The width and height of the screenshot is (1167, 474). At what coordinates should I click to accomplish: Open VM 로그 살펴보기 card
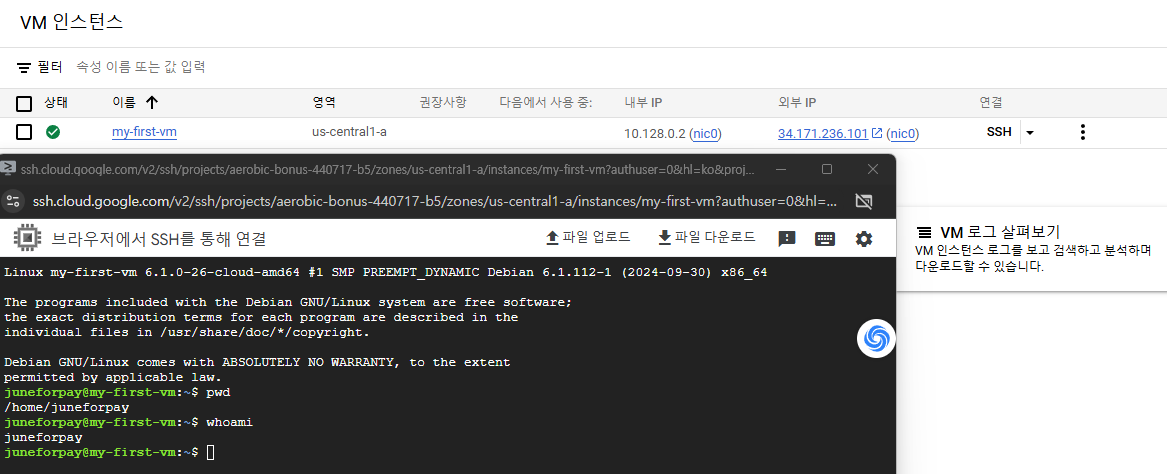[1032, 249]
